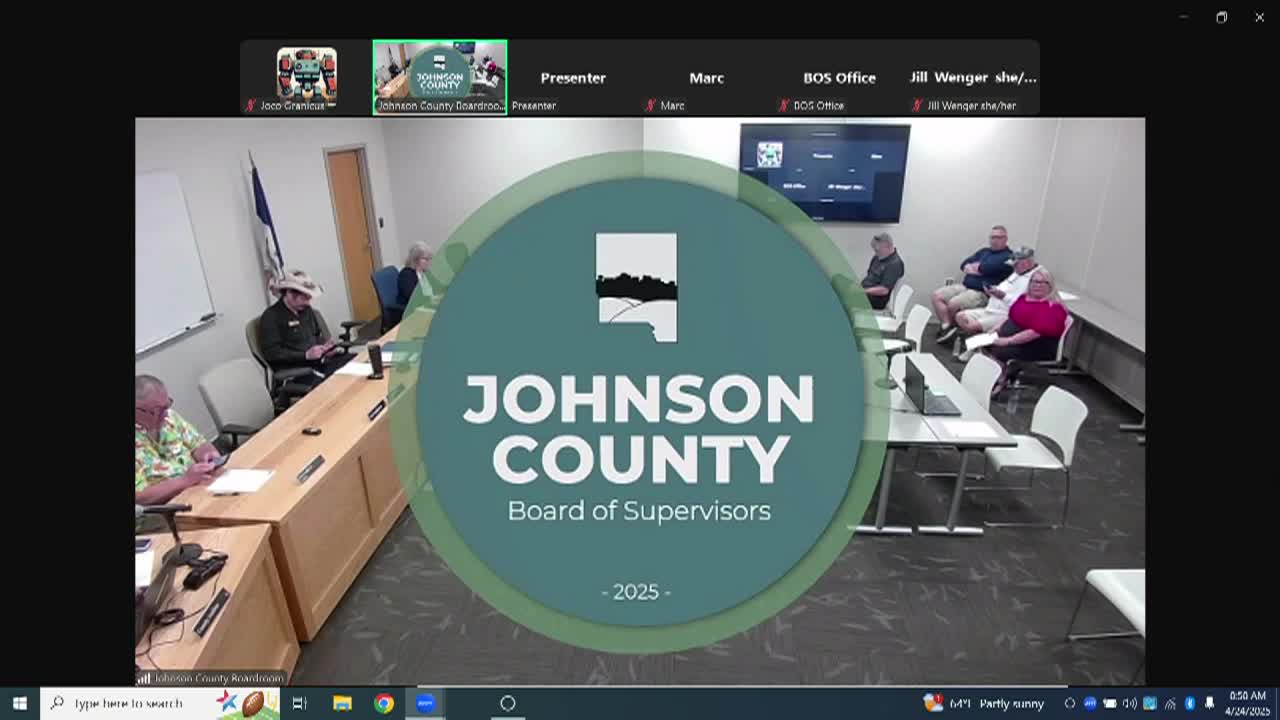Open File Explorer from the taskbar
This screenshot has height=720, width=1280.
pos(342,703)
